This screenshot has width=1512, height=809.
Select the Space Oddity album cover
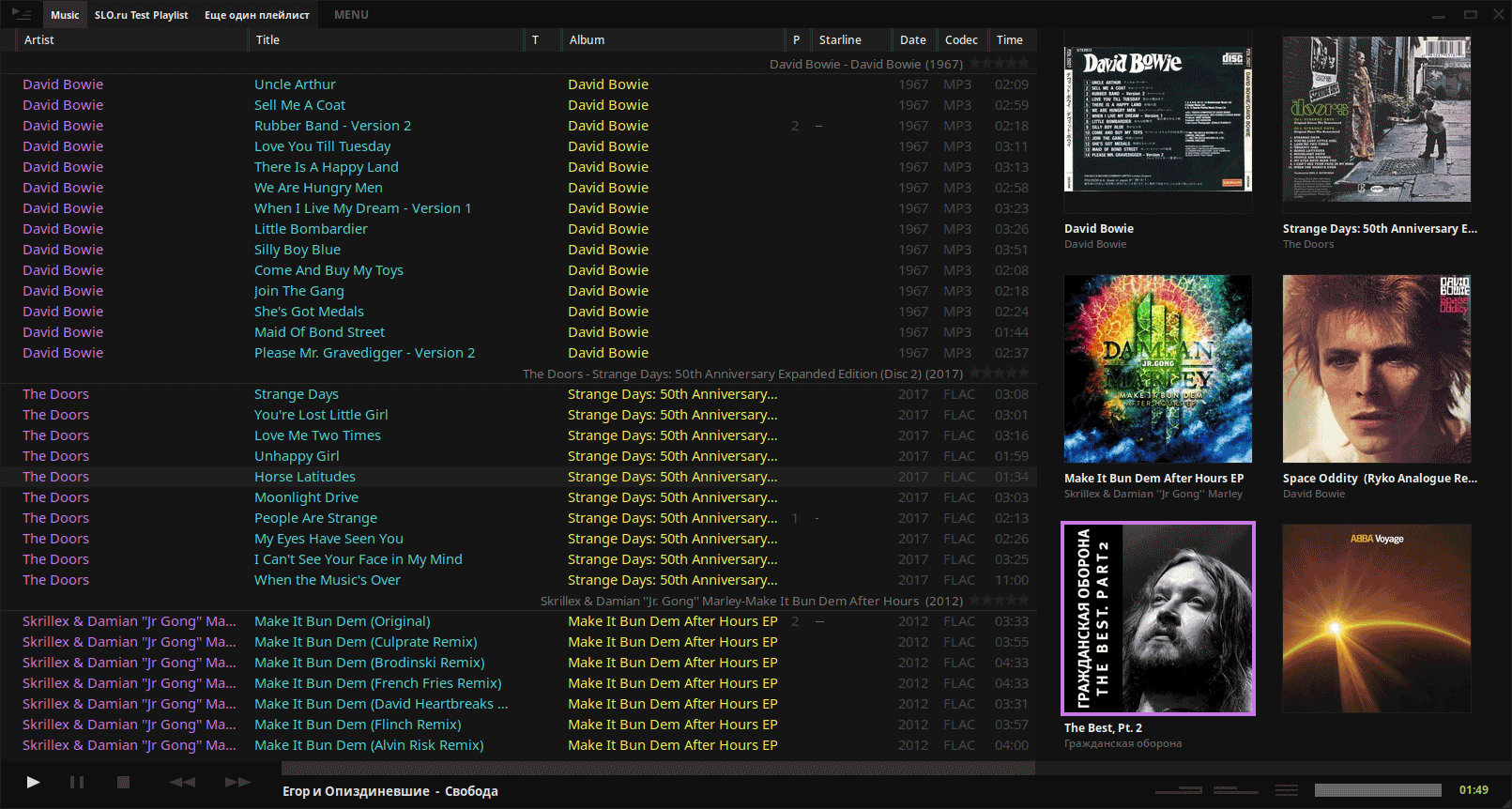(x=1377, y=369)
